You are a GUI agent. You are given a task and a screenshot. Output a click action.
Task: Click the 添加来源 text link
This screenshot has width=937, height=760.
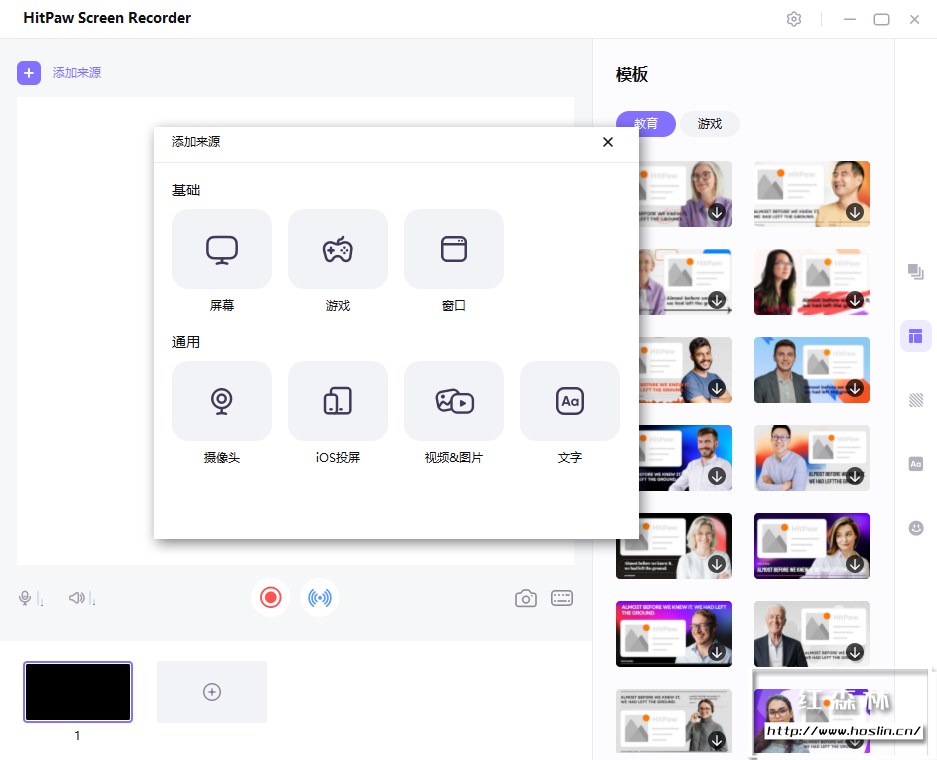pyautogui.click(x=76, y=73)
